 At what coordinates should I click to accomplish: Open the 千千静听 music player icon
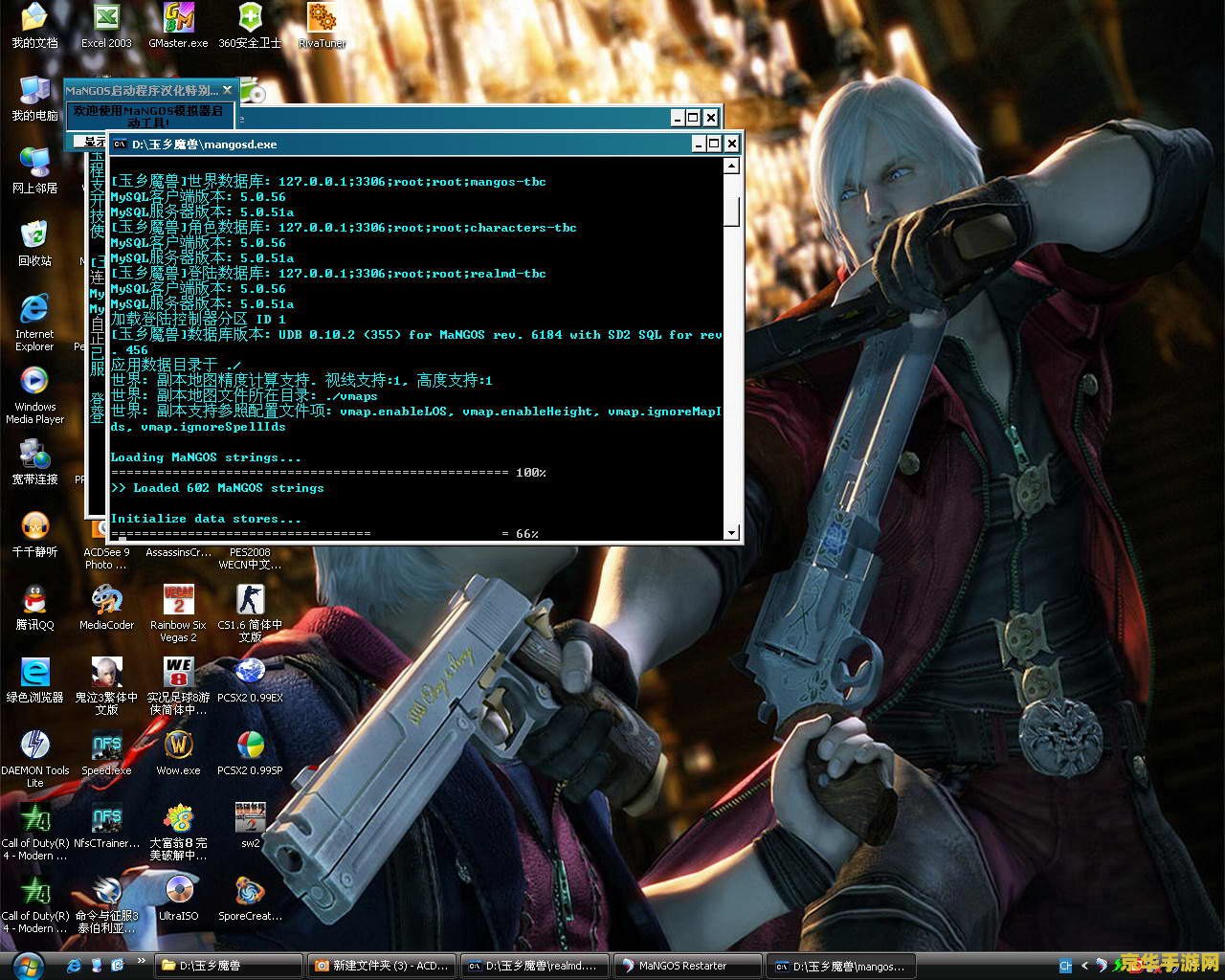pos(34,534)
